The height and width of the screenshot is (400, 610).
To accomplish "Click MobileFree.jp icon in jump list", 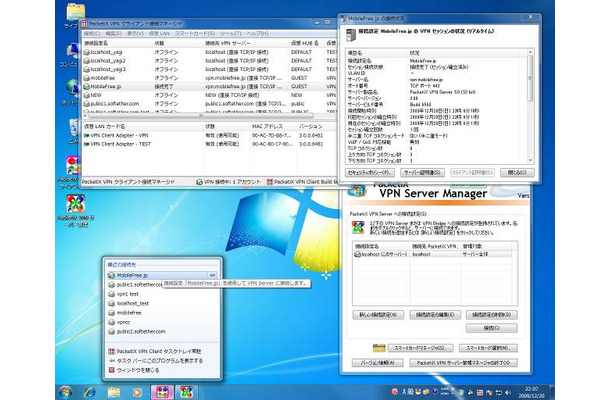I will point(112,275).
